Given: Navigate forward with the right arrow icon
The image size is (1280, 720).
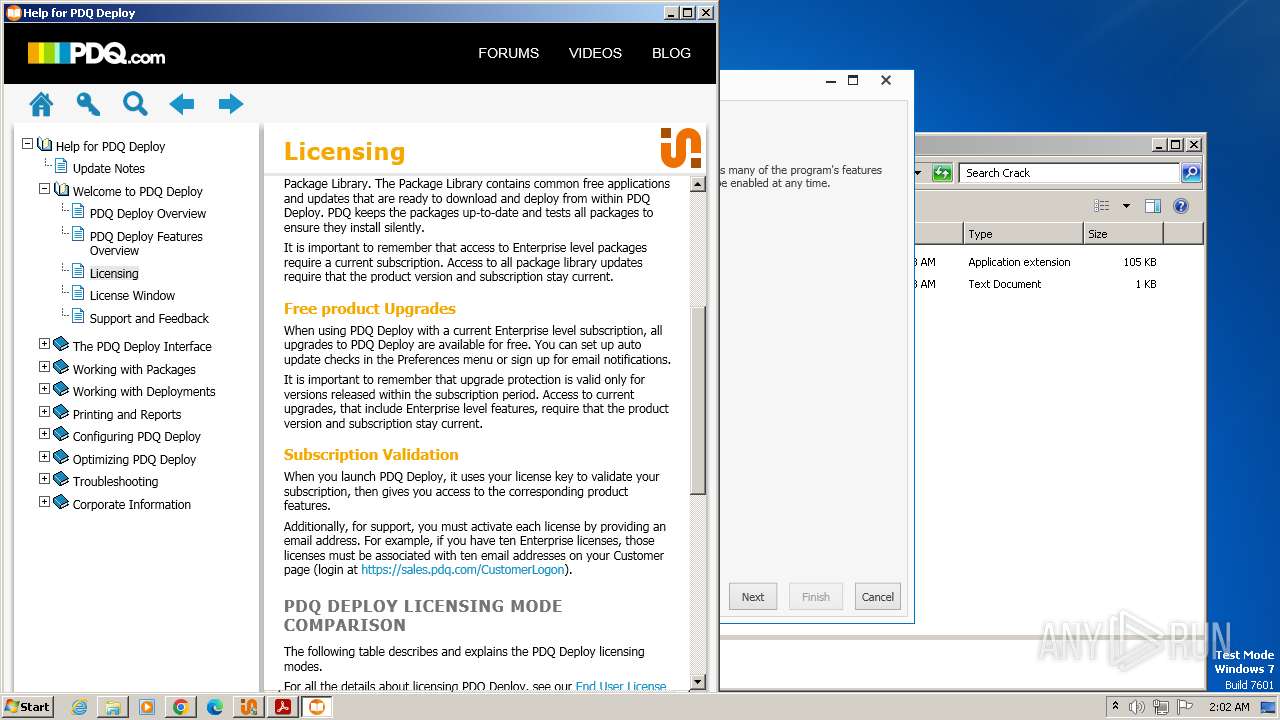Looking at the screenshot, I should click(x=231, y=104).
